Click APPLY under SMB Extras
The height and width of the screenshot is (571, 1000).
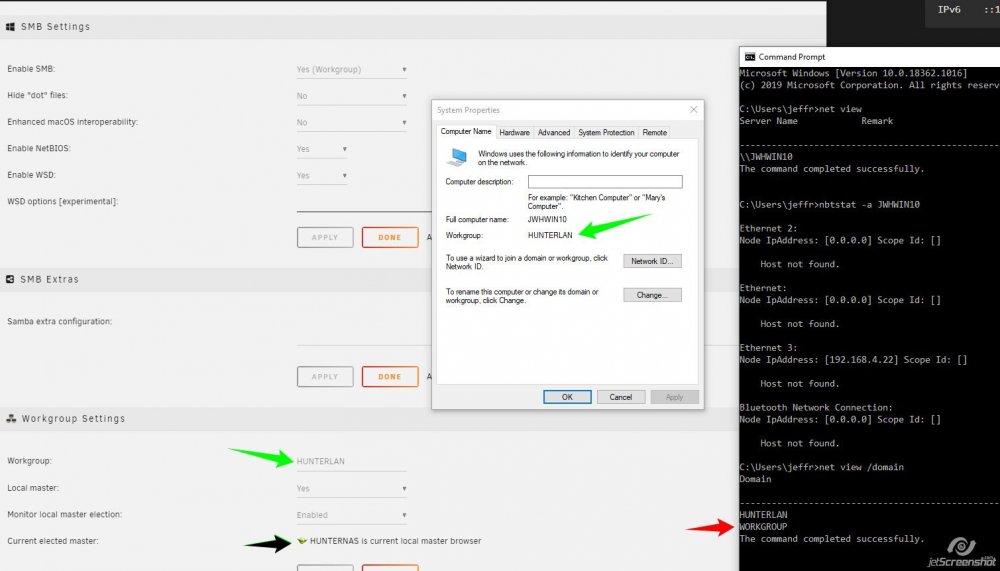coord(325,376)
